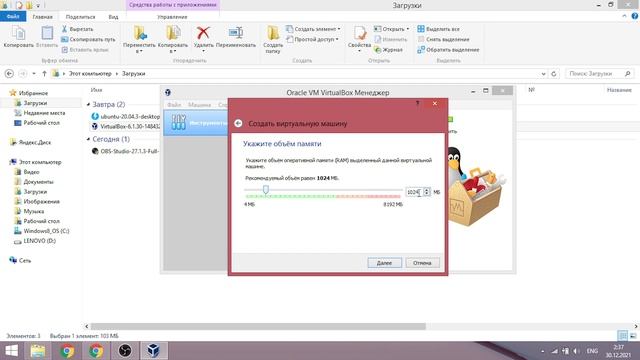This screenshot has height=360, width=640.
Task: Open the Файл menu in VirtualBox Manager
Action: click(174, 105)
